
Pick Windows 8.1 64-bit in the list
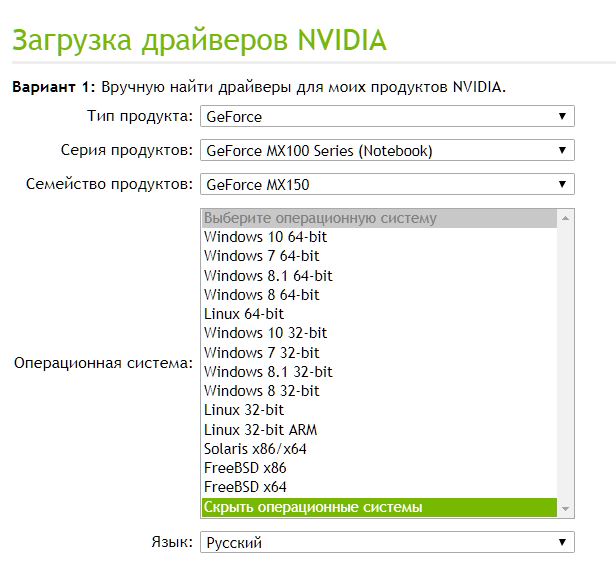coord(379,276)
